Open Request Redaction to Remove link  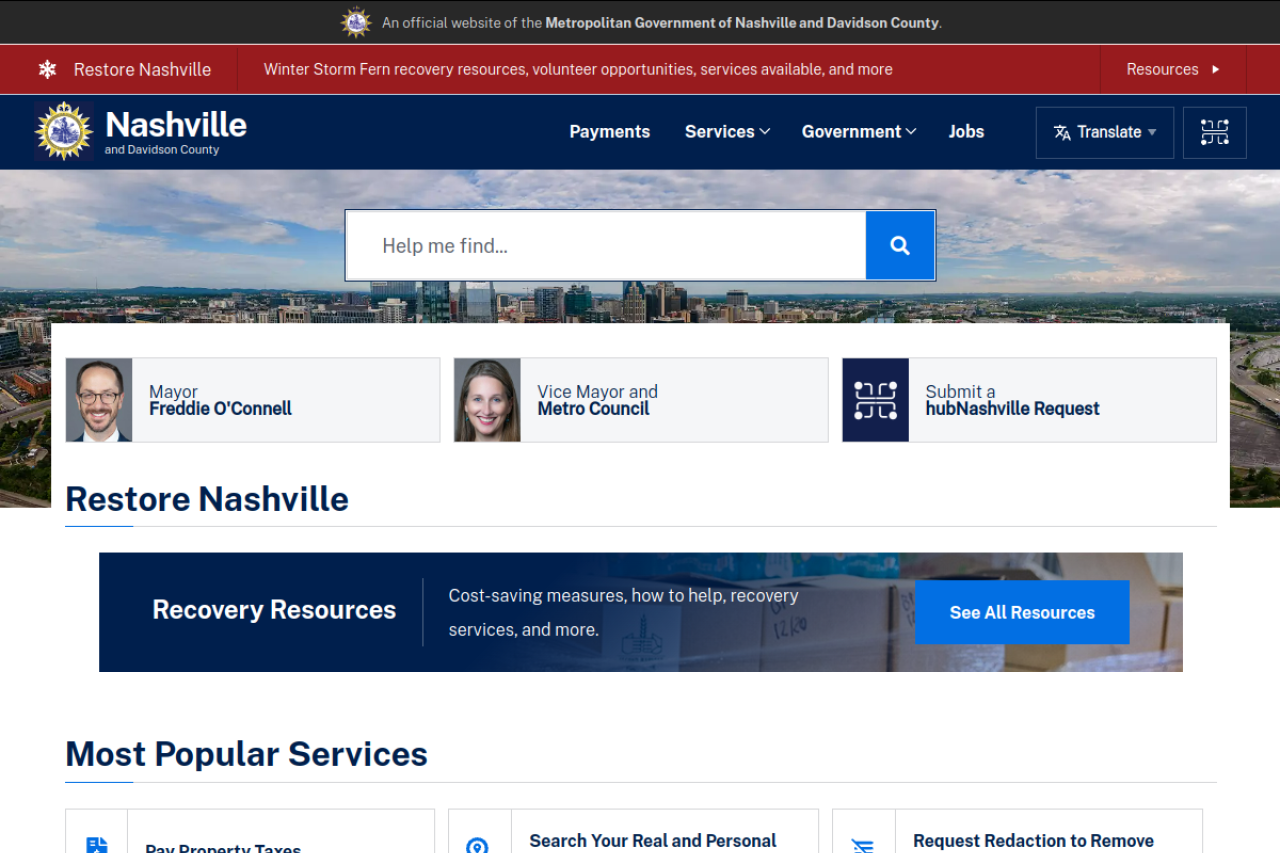click(x=1034, y=841)
